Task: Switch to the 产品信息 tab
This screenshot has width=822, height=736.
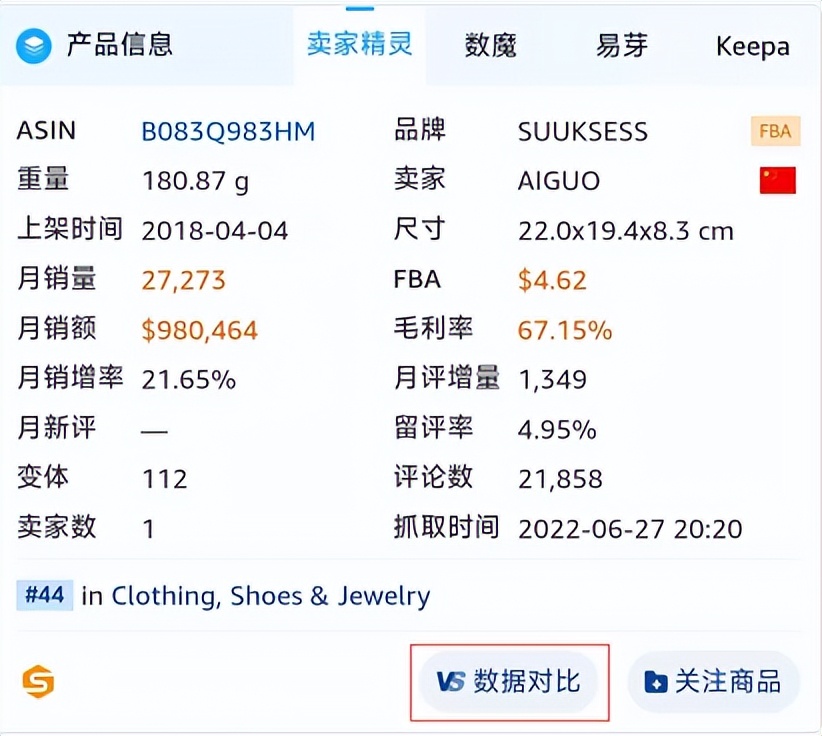Action: pyautogui.click(x=117, y=45)
